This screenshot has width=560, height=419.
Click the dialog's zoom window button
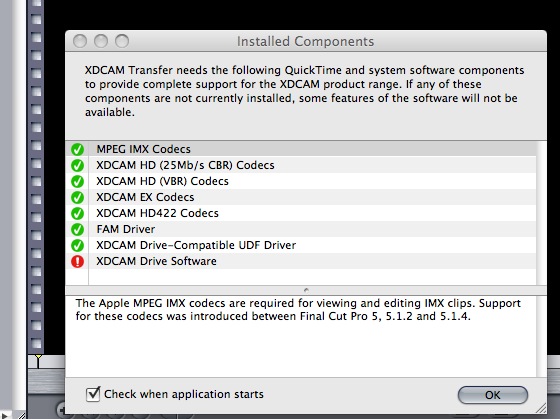pyautogui.click(x=122, y=41)
